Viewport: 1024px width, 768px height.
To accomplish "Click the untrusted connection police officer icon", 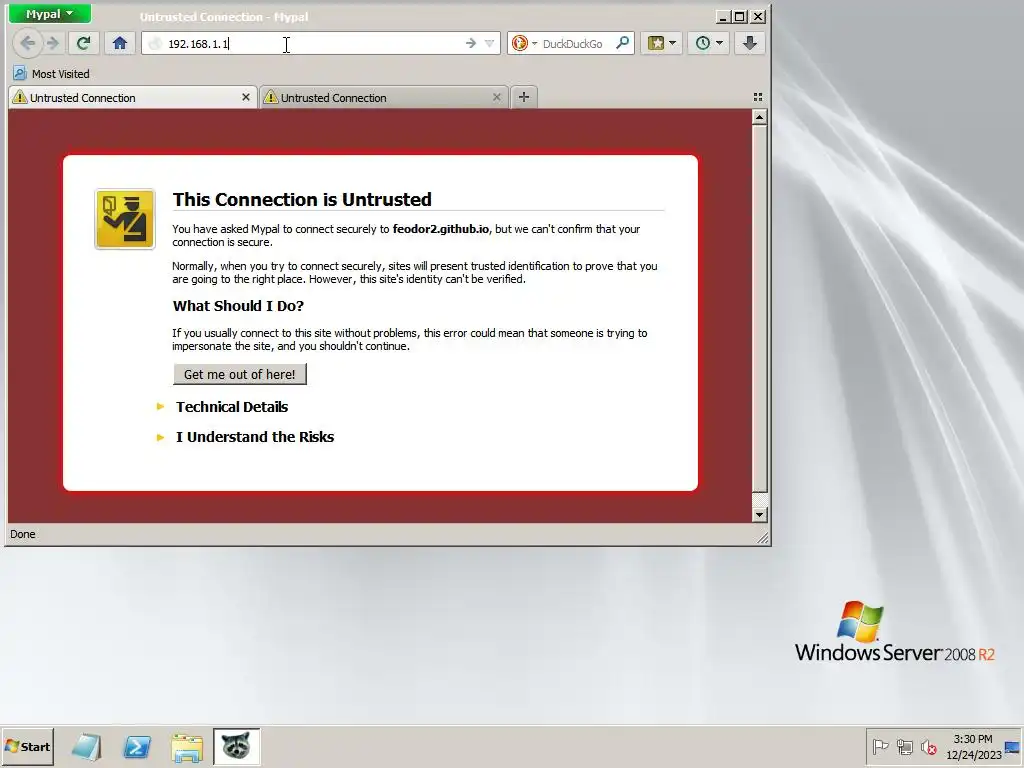I will coord(125,219).
